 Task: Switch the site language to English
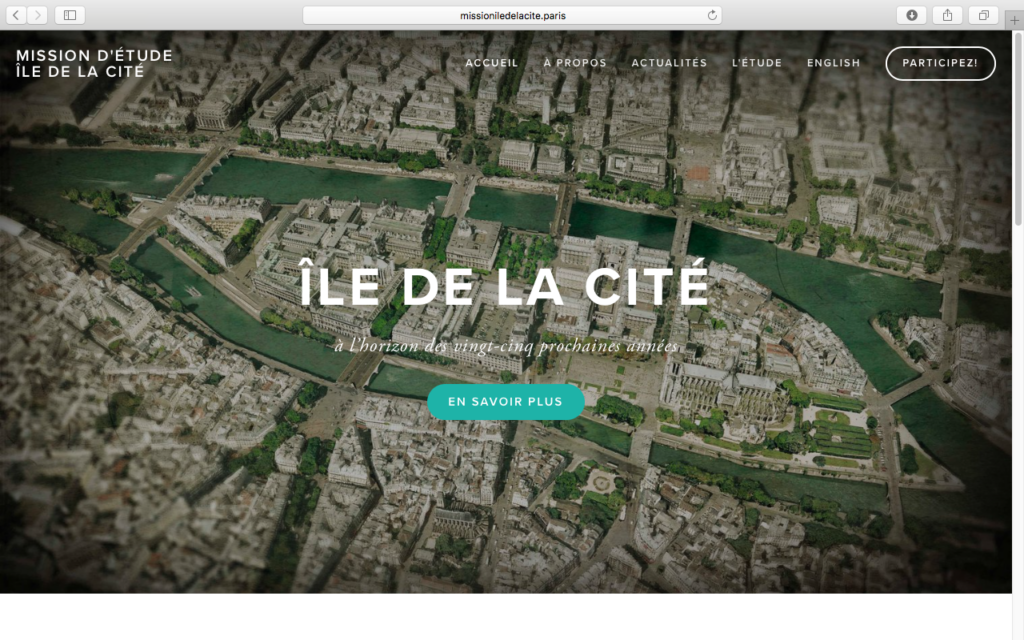pos(833,63)
